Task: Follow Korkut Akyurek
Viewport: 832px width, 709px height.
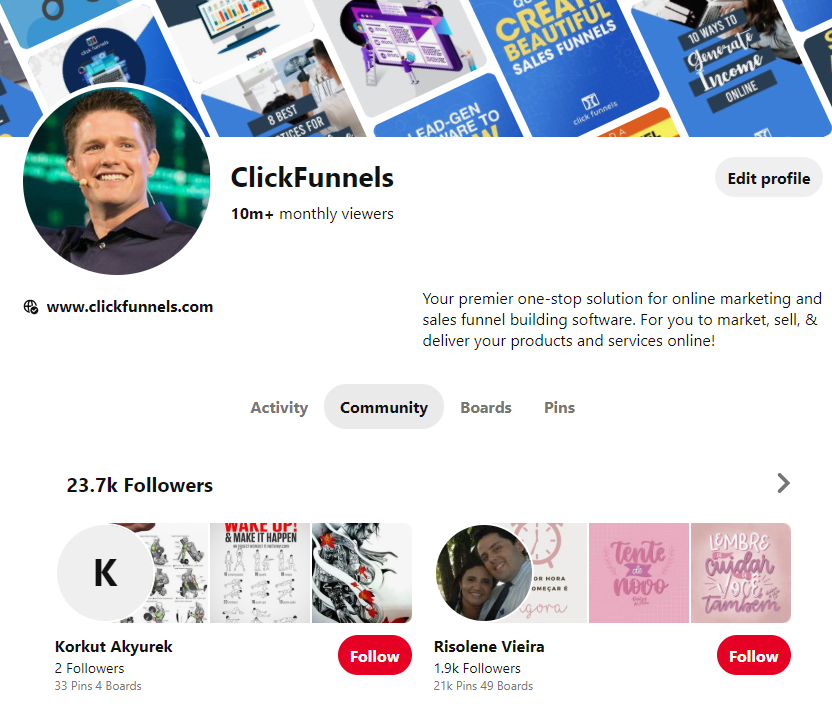Action: [x=375, y=656]
